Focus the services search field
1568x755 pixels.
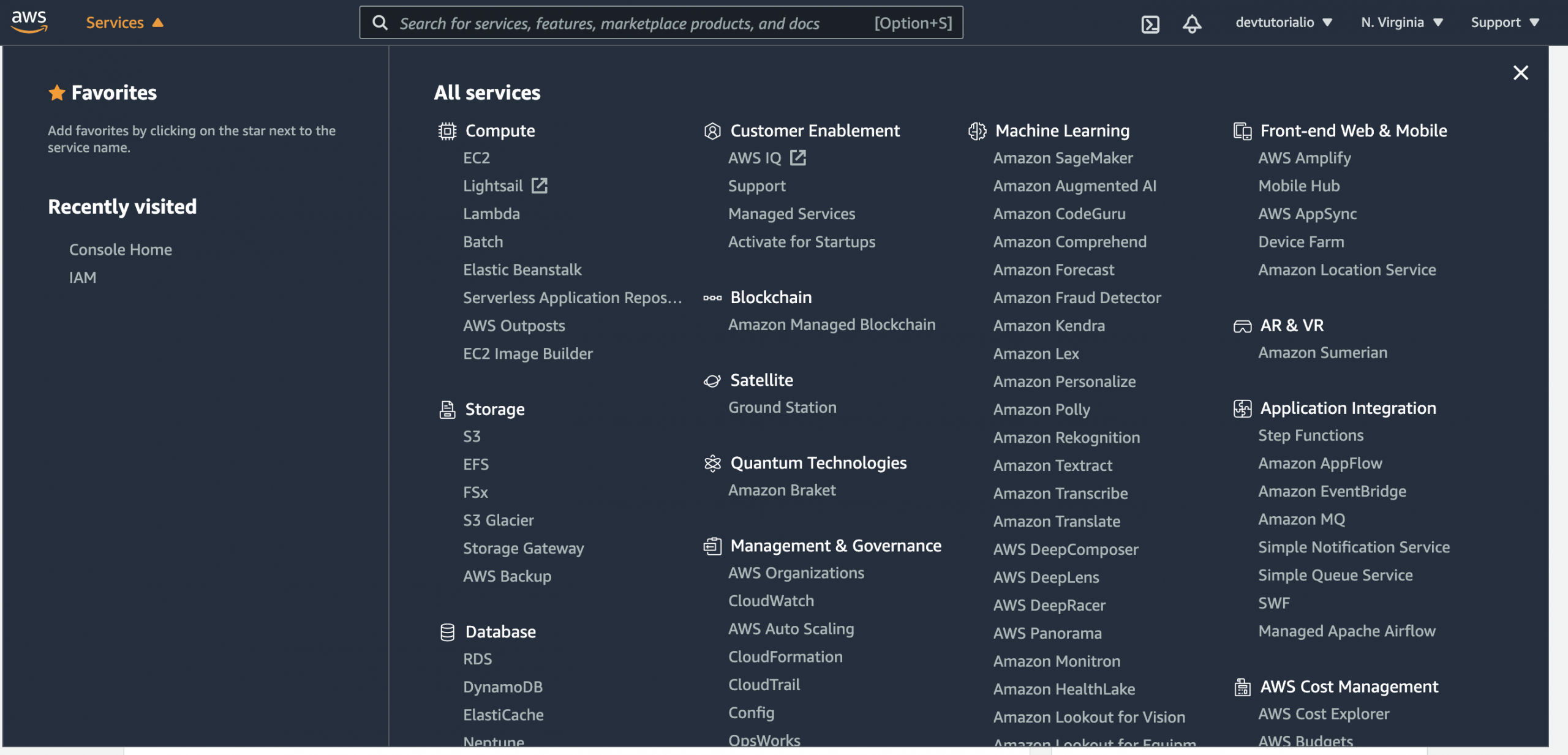point(661,23)
